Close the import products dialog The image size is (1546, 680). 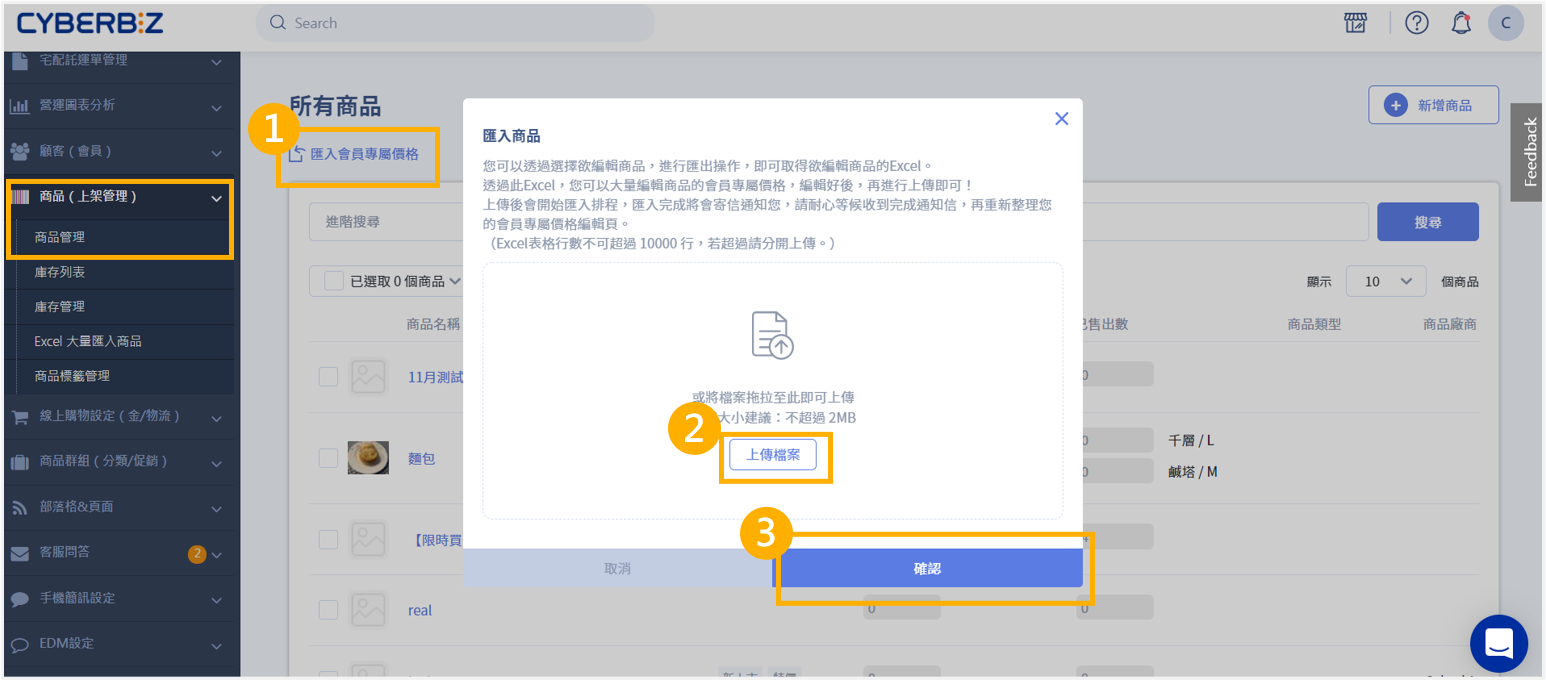pyautogui.click(x=1061, y=119)
